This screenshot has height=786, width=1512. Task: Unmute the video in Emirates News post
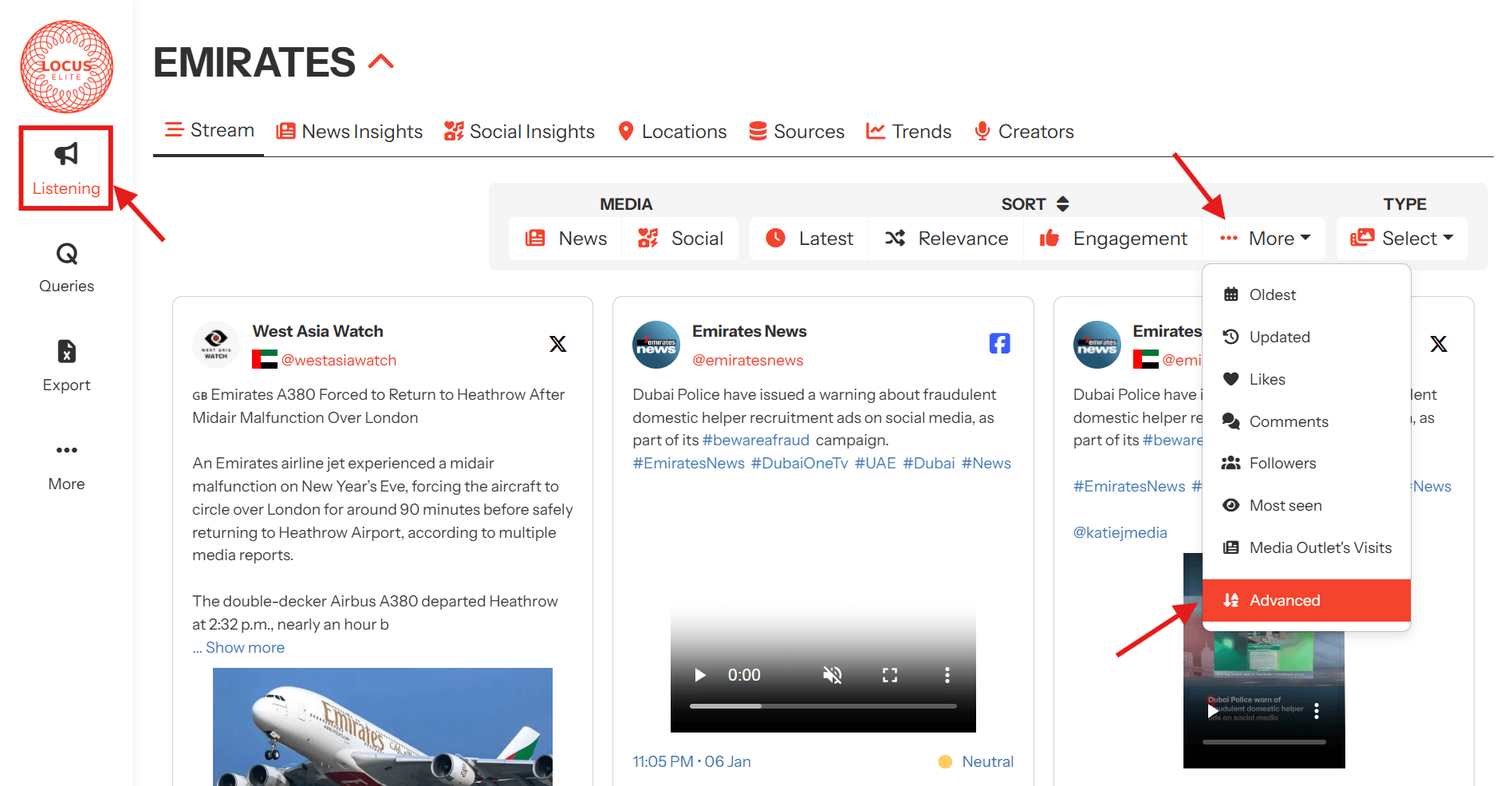tap(832, 676)
